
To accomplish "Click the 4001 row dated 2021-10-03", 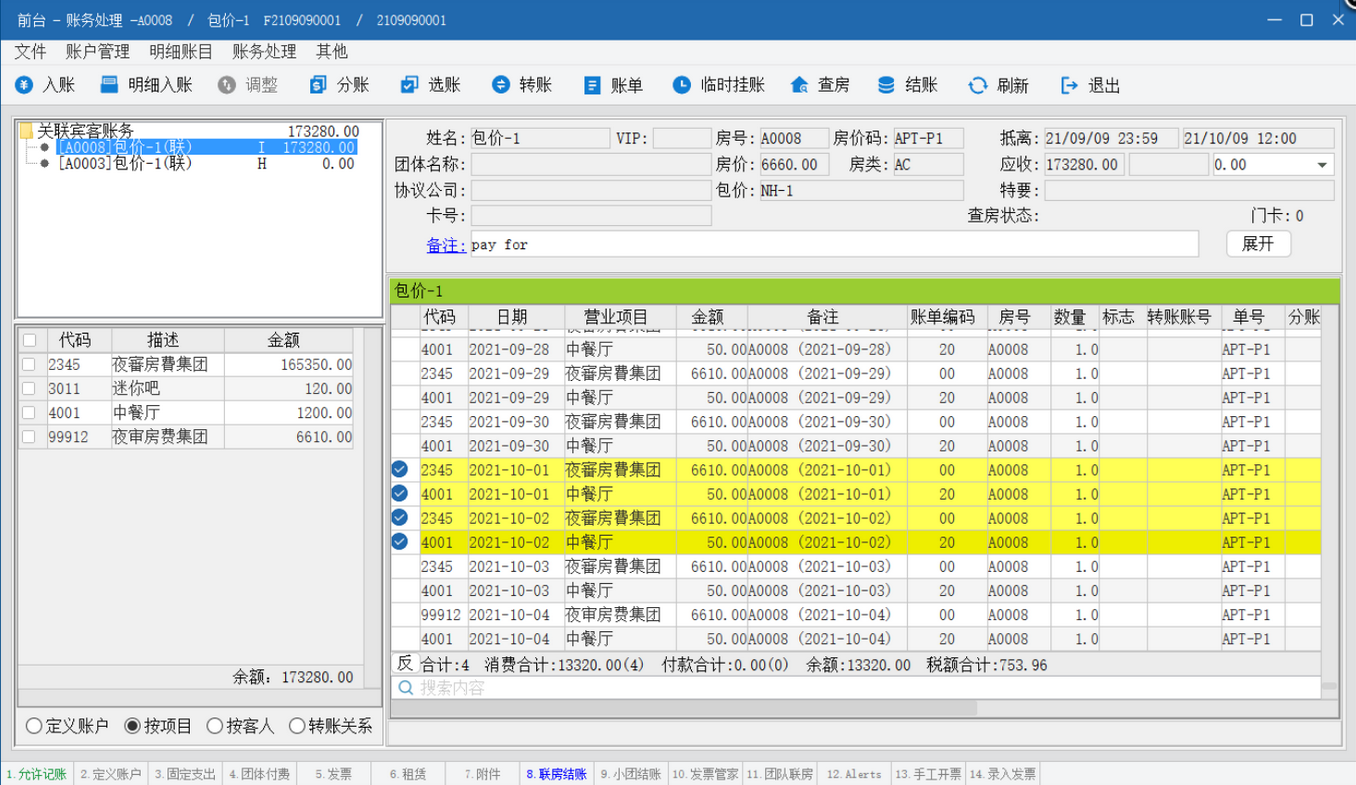I will [x=855, y=590].
